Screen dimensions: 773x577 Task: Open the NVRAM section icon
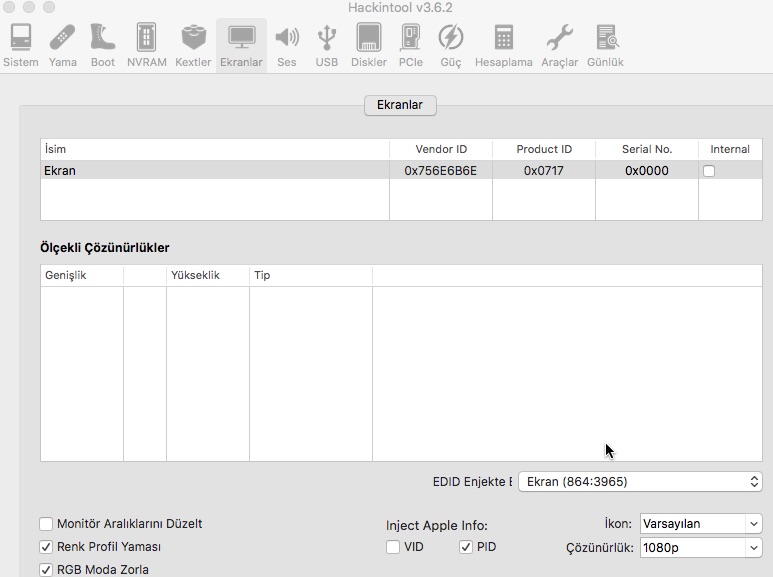click(147, 46)
